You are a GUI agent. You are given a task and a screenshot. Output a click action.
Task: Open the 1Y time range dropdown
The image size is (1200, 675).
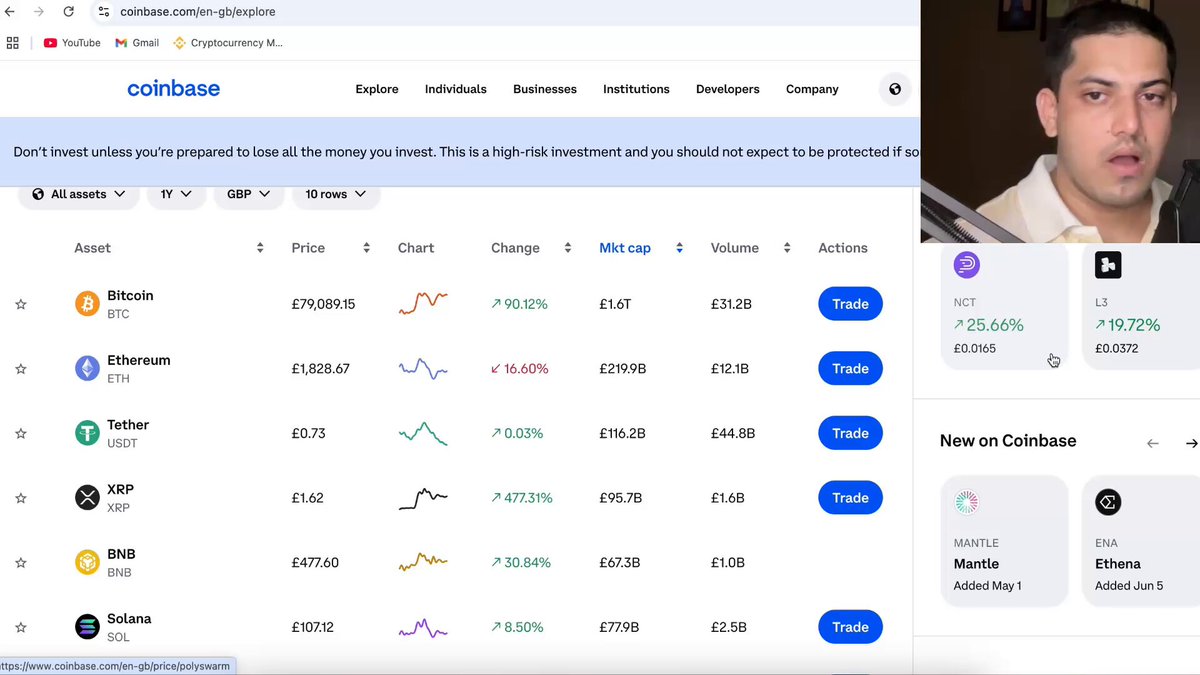[x=176, y=194]
